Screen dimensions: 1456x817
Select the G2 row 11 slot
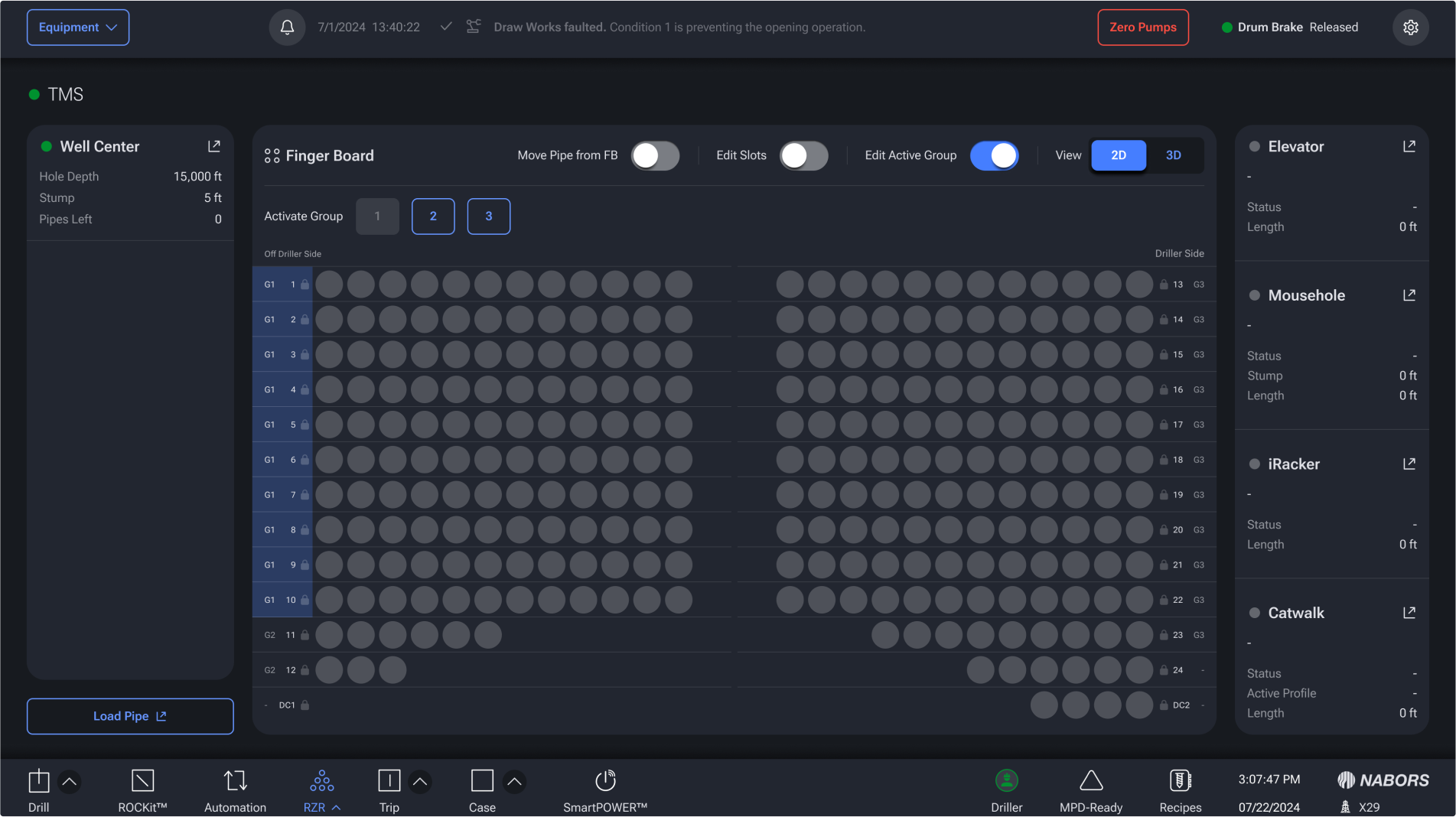click(x=492, y=635)
